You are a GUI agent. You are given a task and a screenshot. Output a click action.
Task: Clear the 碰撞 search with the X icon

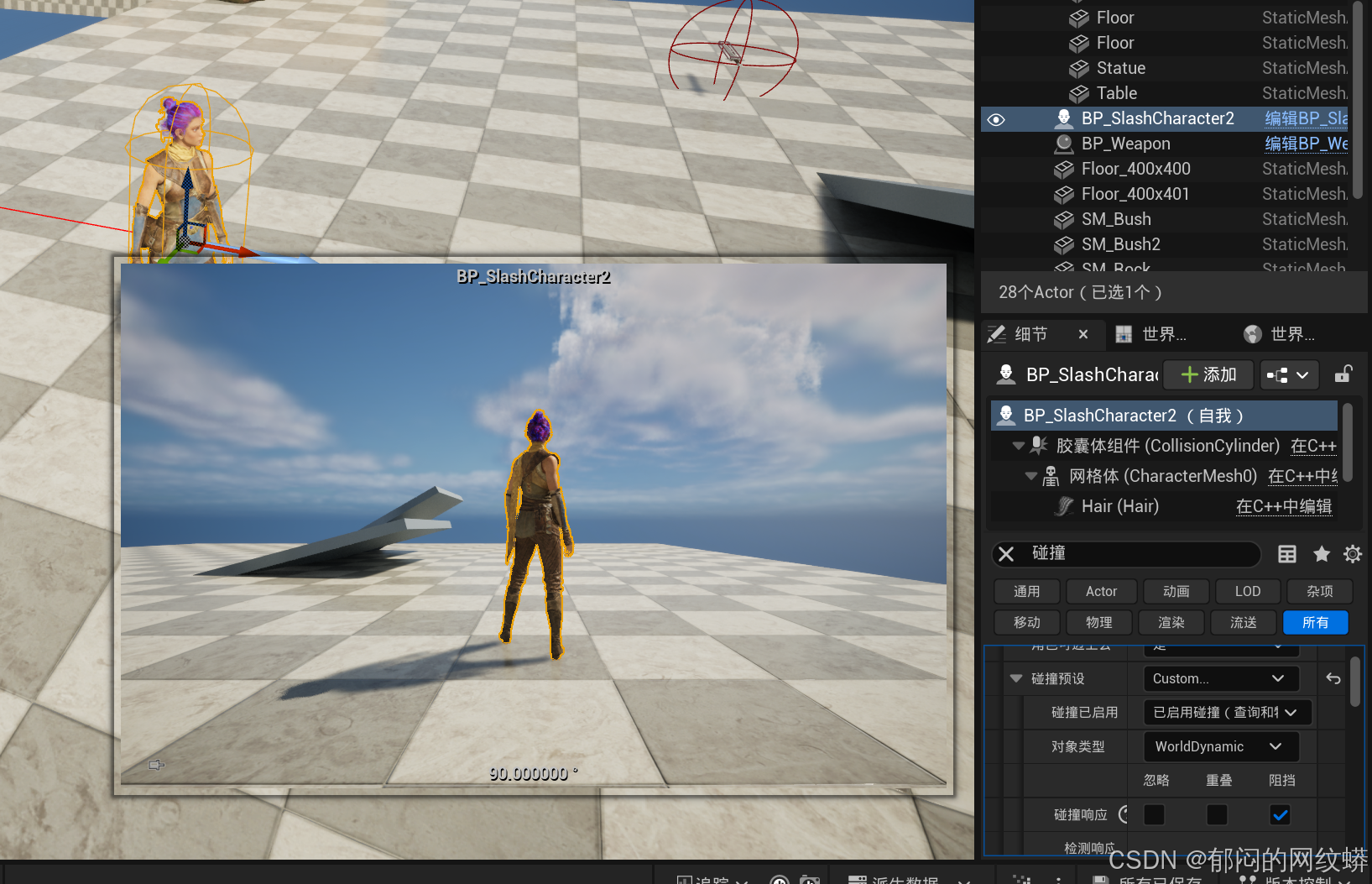click(x=1006, y=554)
